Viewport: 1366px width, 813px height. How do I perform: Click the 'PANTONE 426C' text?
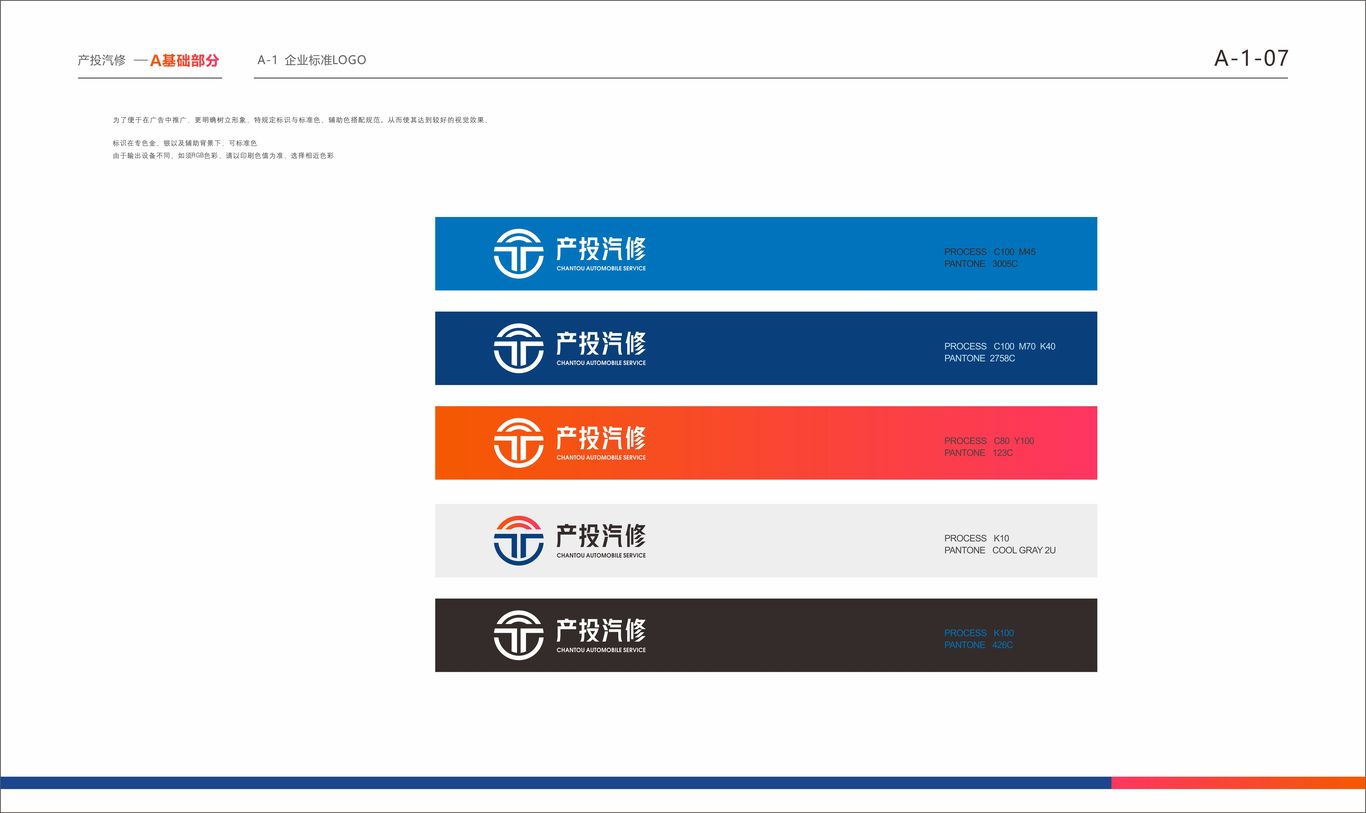pyautogui.click(x=979, y=645)
